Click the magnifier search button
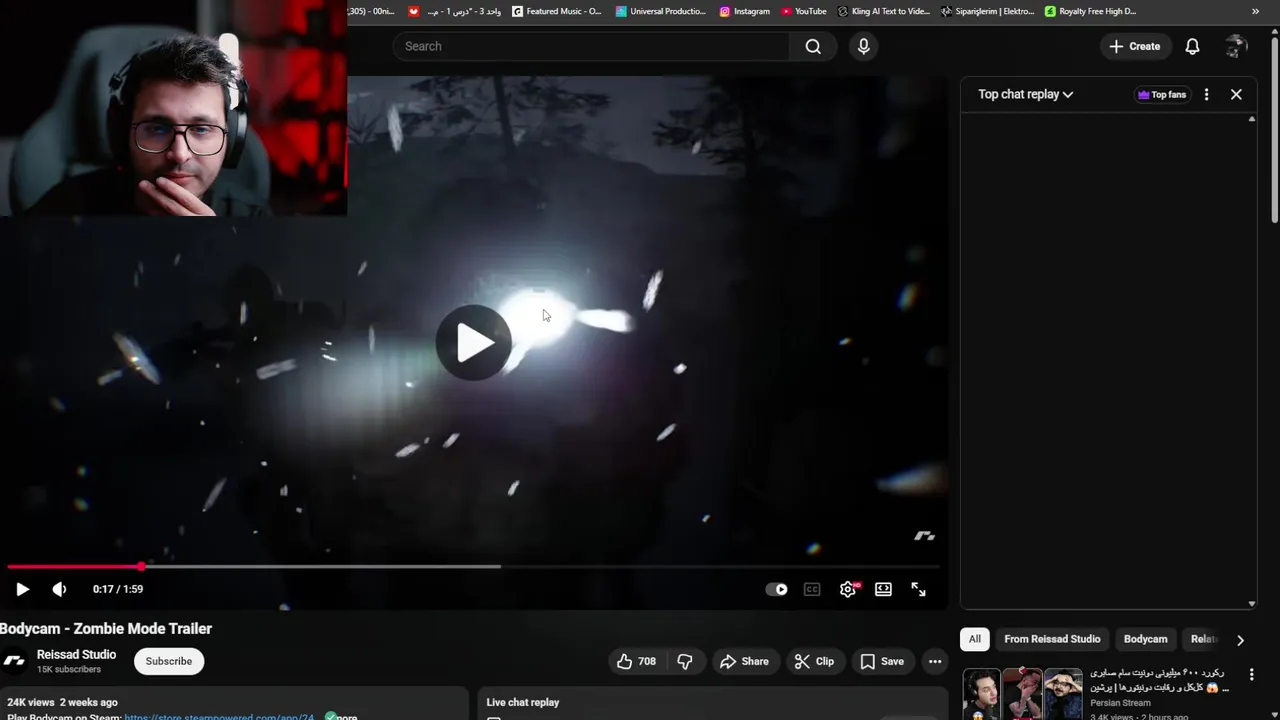The height and width of the screenshot is (720, 1280). (813, 46)
